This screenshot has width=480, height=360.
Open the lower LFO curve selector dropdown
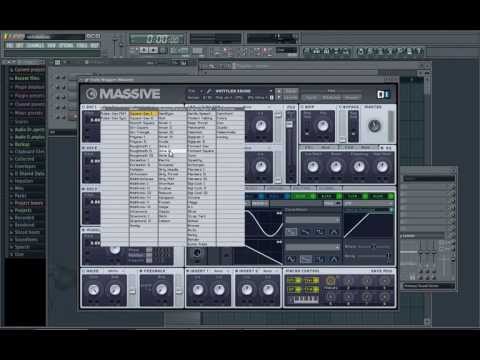click(312, 247)
